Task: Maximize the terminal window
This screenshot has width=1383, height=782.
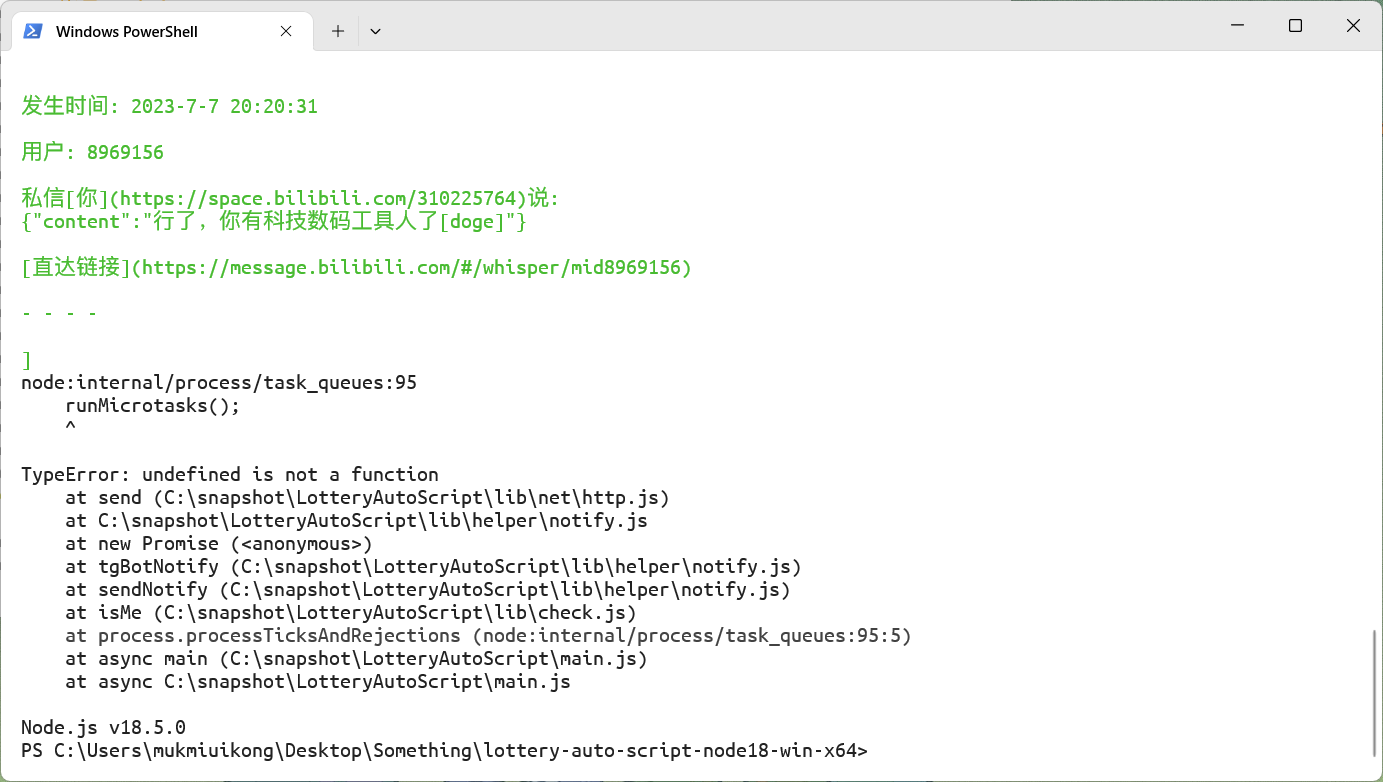Action: pyautogui.click(x=1294, y=25)
